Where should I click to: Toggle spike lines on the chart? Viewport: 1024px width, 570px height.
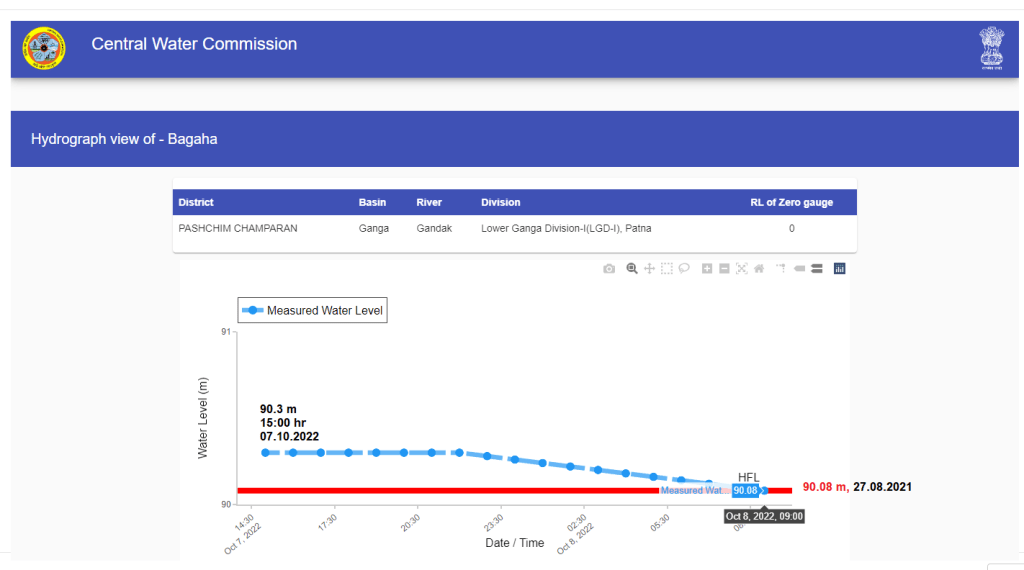[x=782, y=268]
